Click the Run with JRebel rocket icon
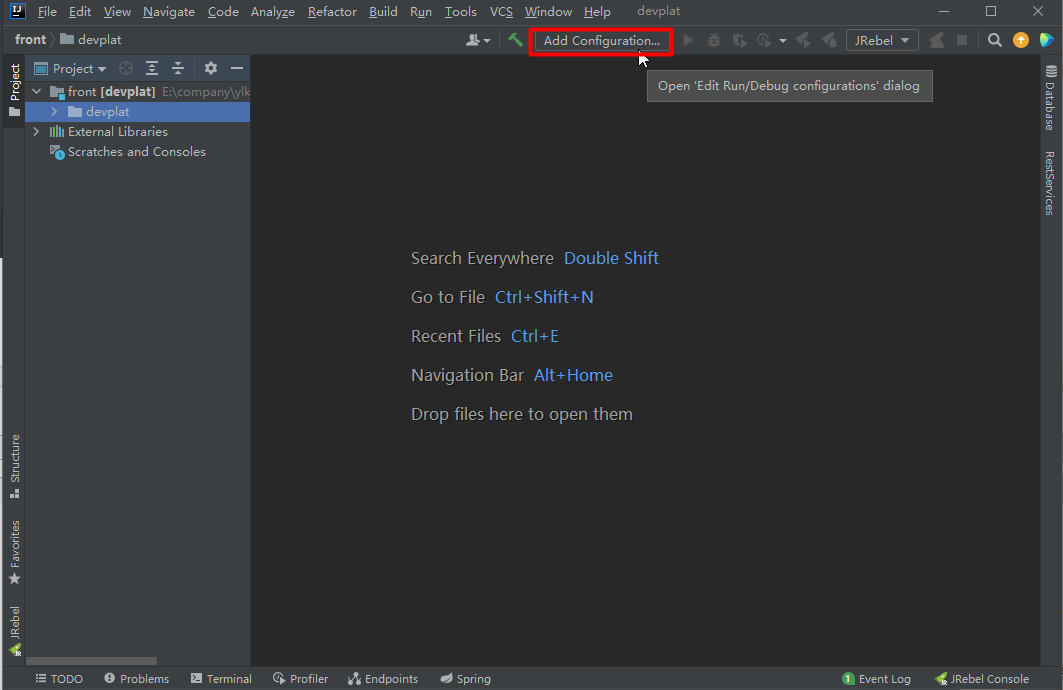The height and width of the screenshot is (690, 1063). [x=803, y=41]
